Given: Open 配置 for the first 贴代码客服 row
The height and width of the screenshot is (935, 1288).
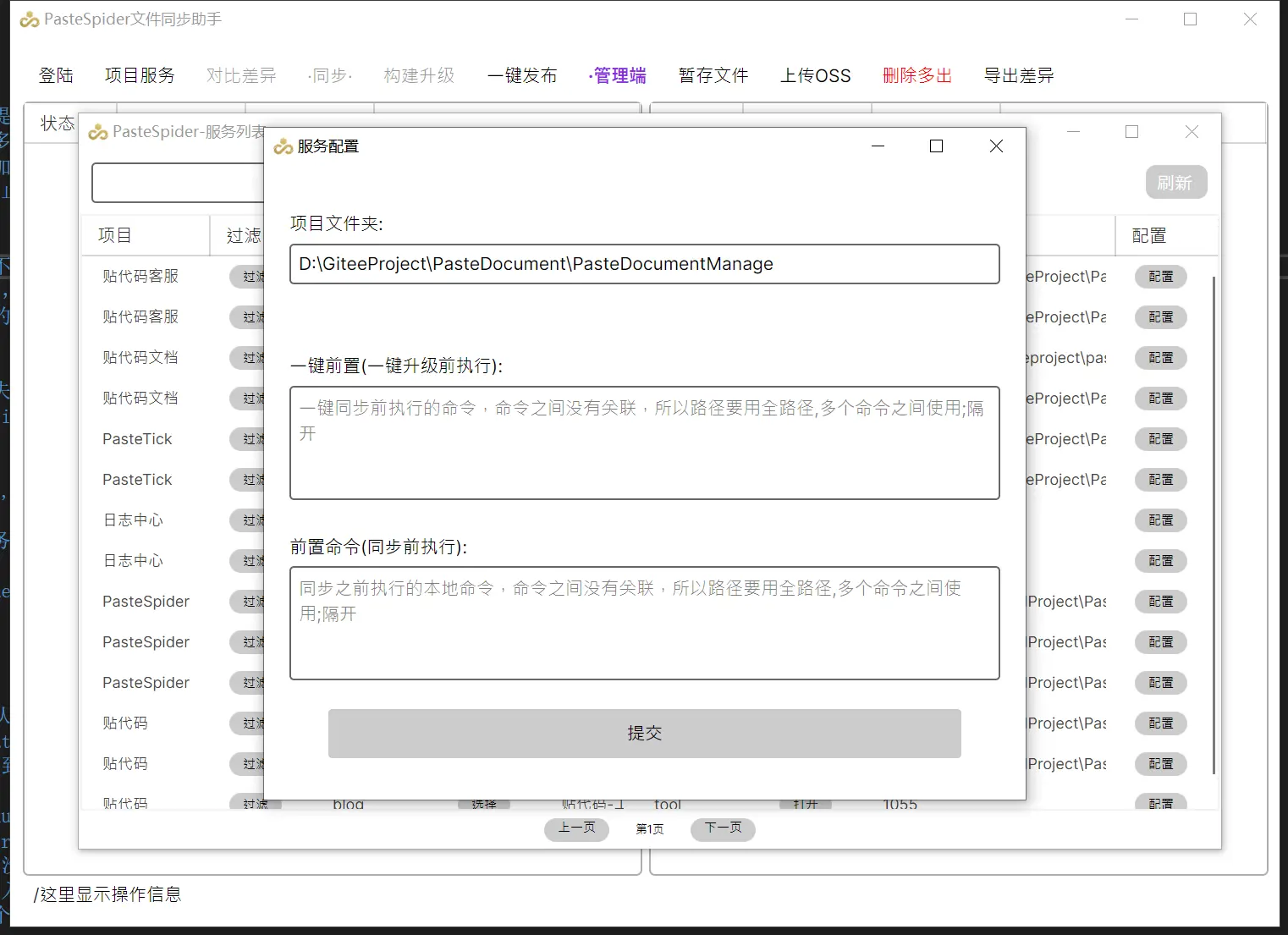Looking at the screenshot, I should pyautogui.click(x=1160, y=277).
